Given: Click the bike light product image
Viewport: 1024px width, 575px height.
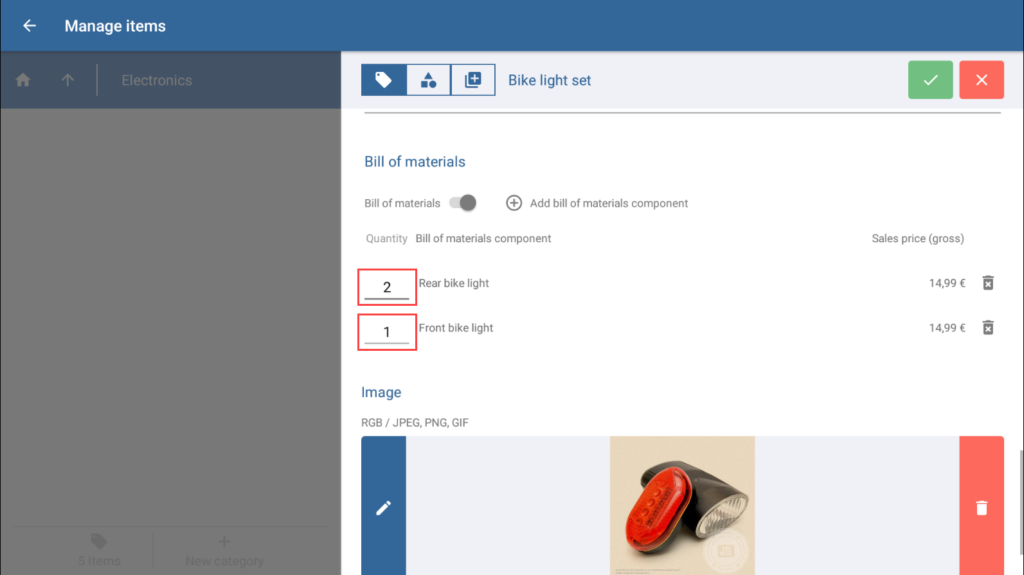Looking at the screenshot, I should (682, 505).
